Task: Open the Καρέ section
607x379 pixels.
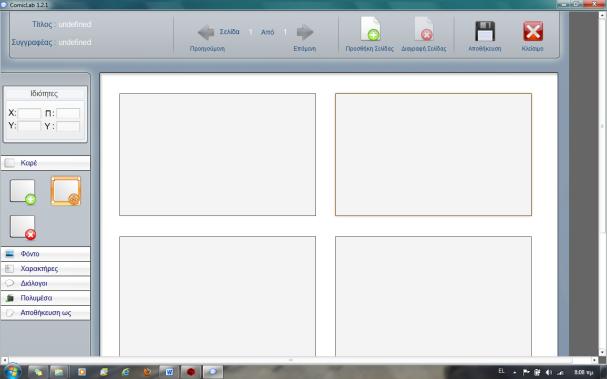Action: coord(46,163)
